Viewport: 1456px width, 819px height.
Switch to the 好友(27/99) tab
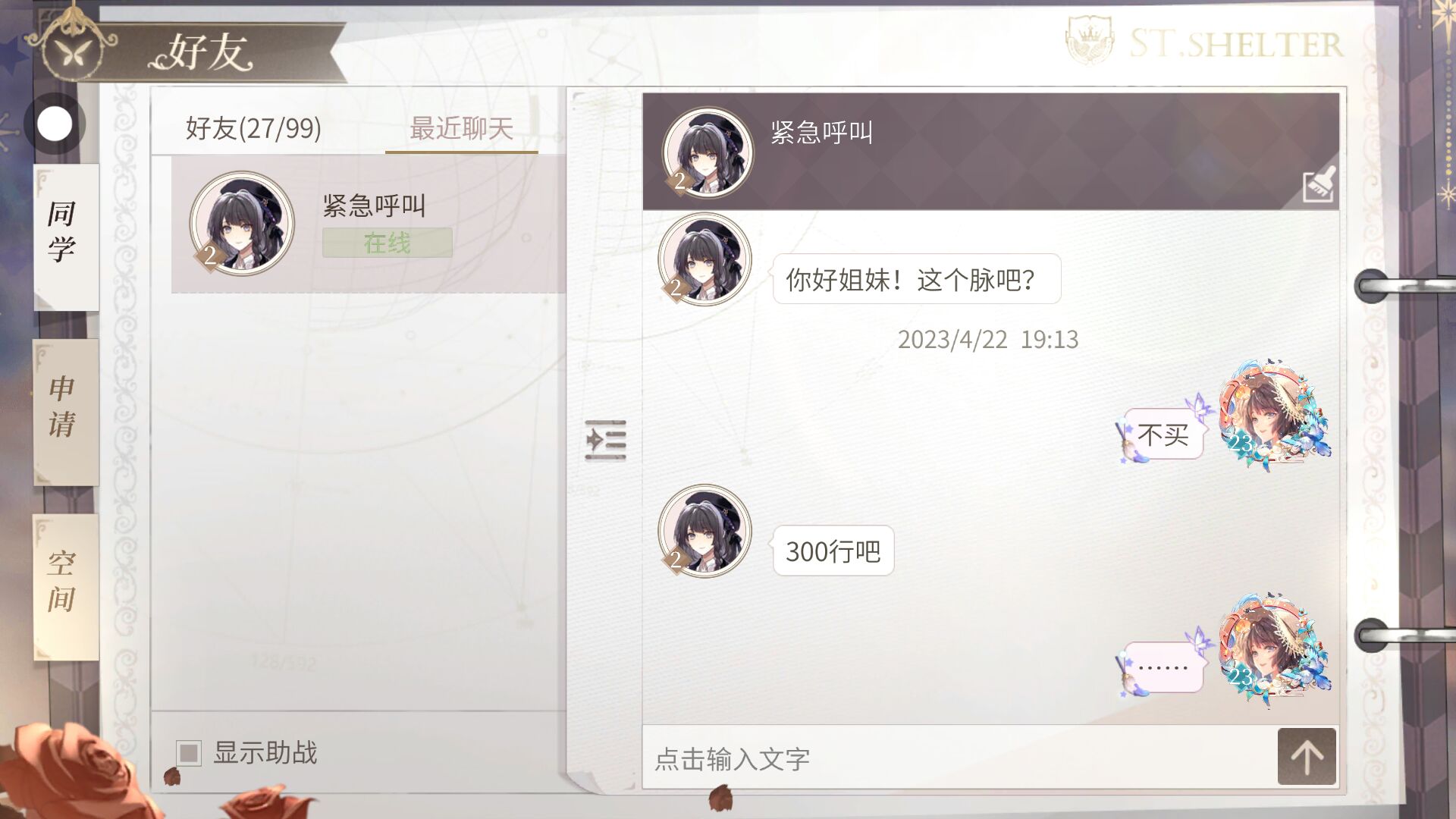click(253, 127)
